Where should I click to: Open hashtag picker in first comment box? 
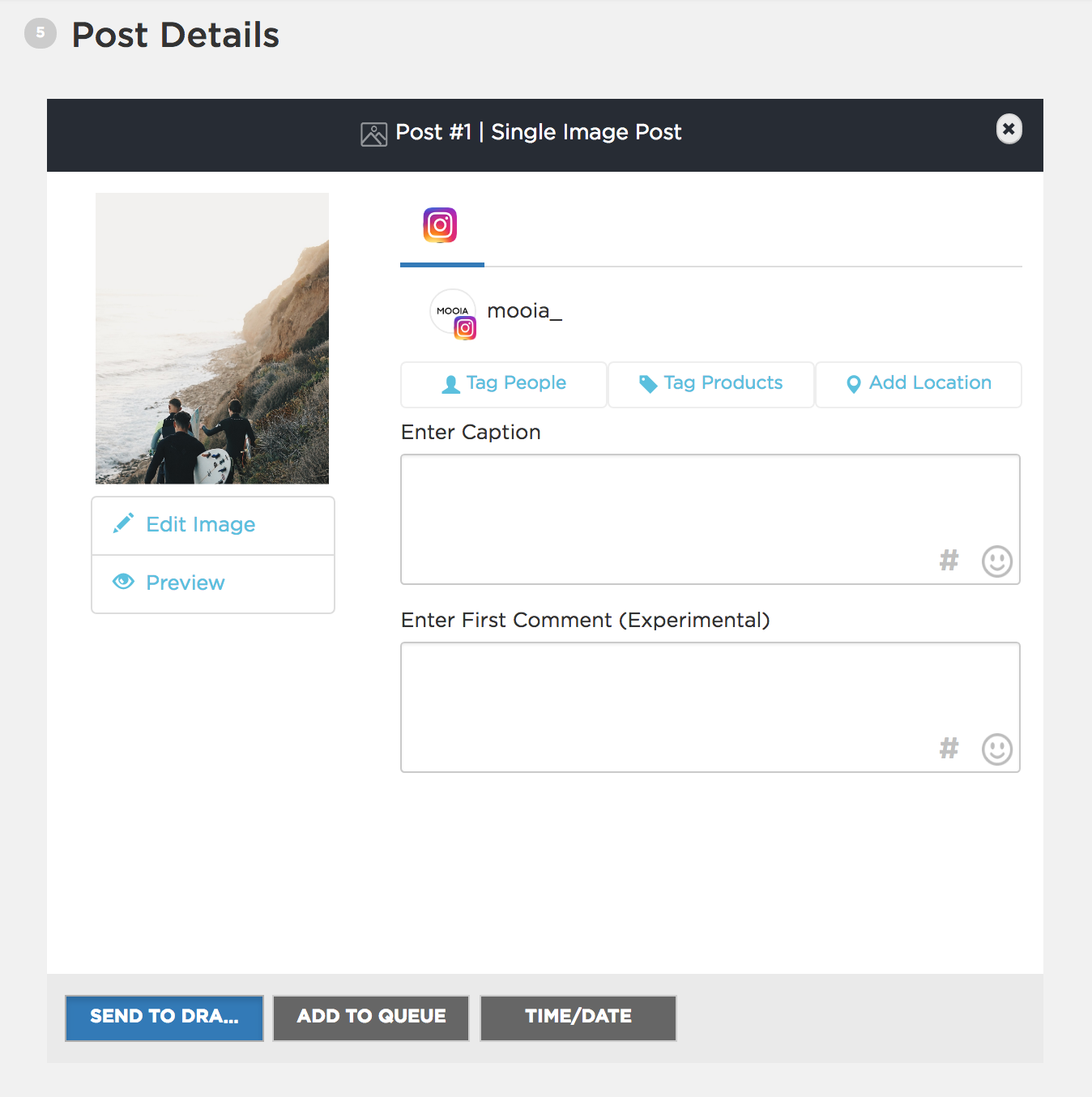click(949, 748)
